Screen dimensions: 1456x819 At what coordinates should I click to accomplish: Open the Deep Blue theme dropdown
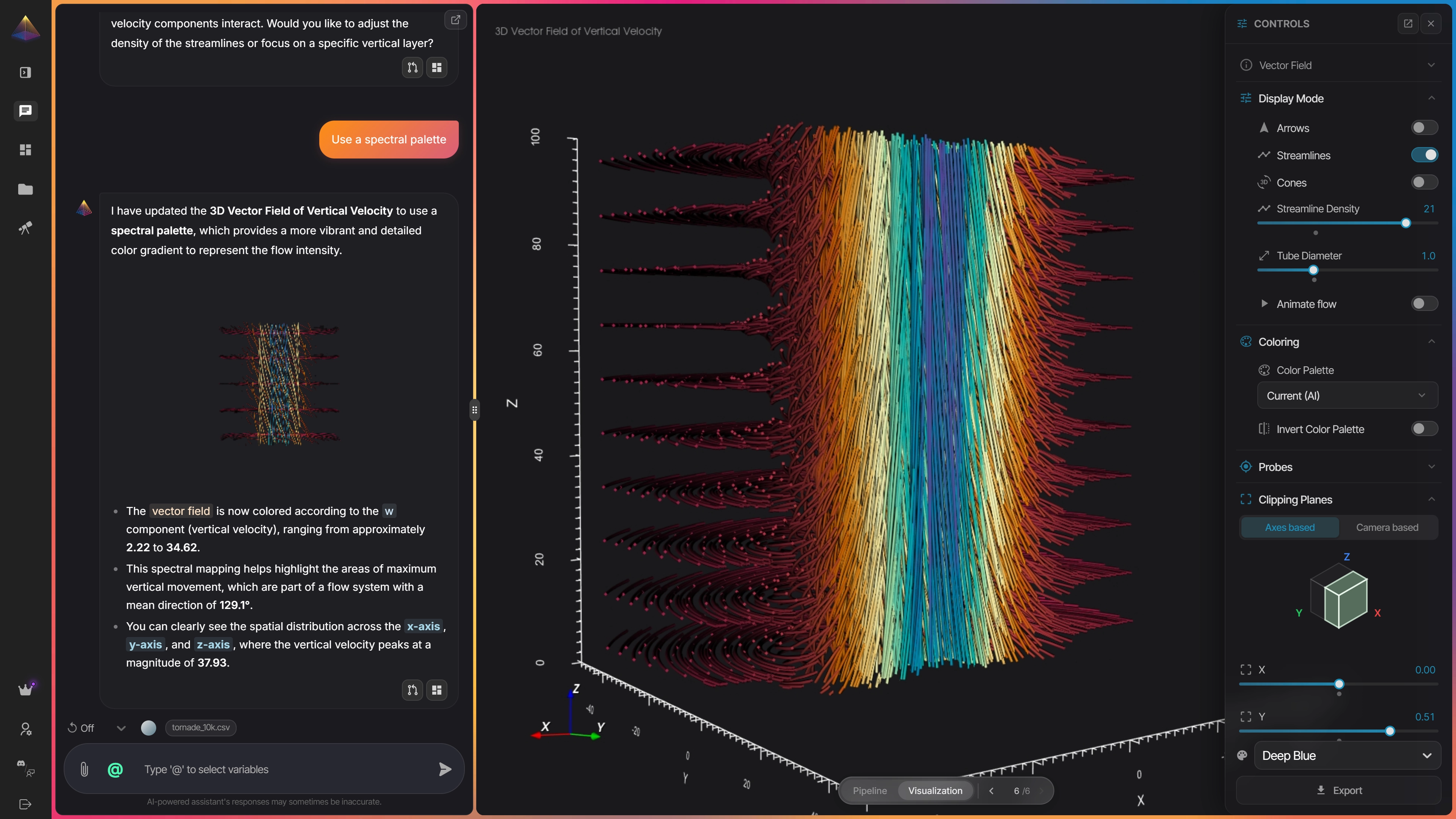coord(1347,756)
